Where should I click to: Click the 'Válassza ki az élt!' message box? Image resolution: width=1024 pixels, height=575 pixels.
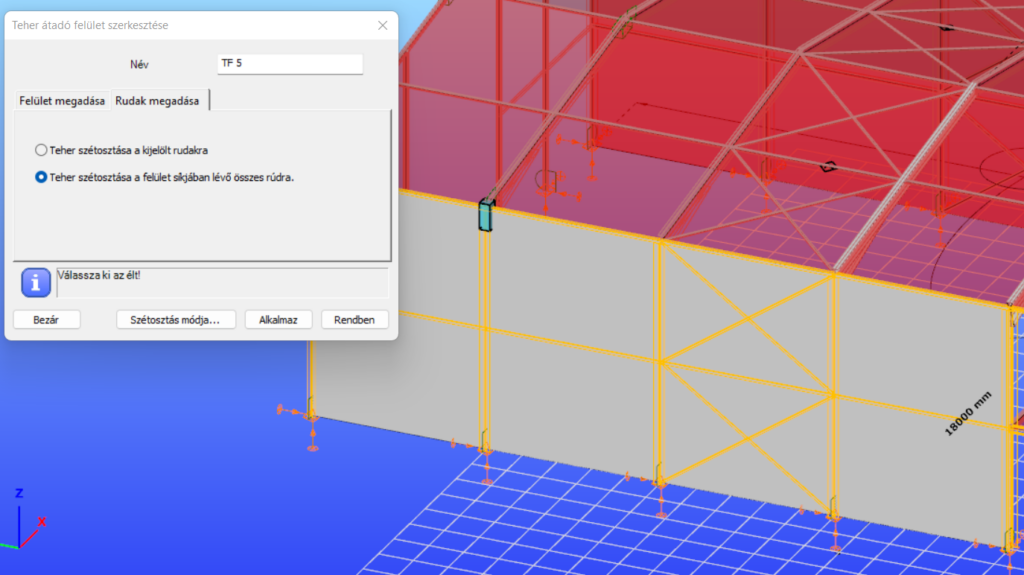[221, 283]
